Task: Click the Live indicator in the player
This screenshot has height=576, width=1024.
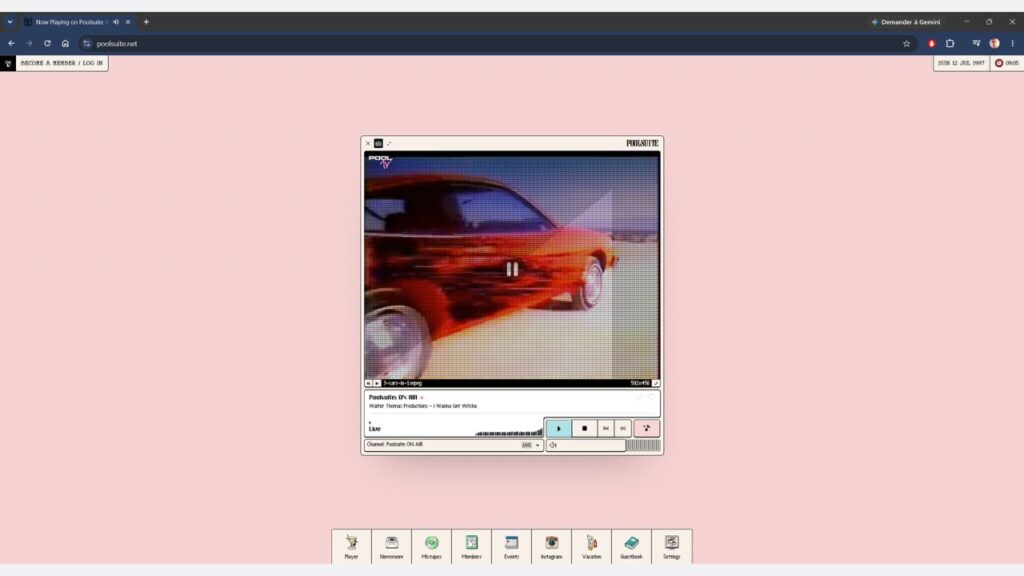Action: 374,428
